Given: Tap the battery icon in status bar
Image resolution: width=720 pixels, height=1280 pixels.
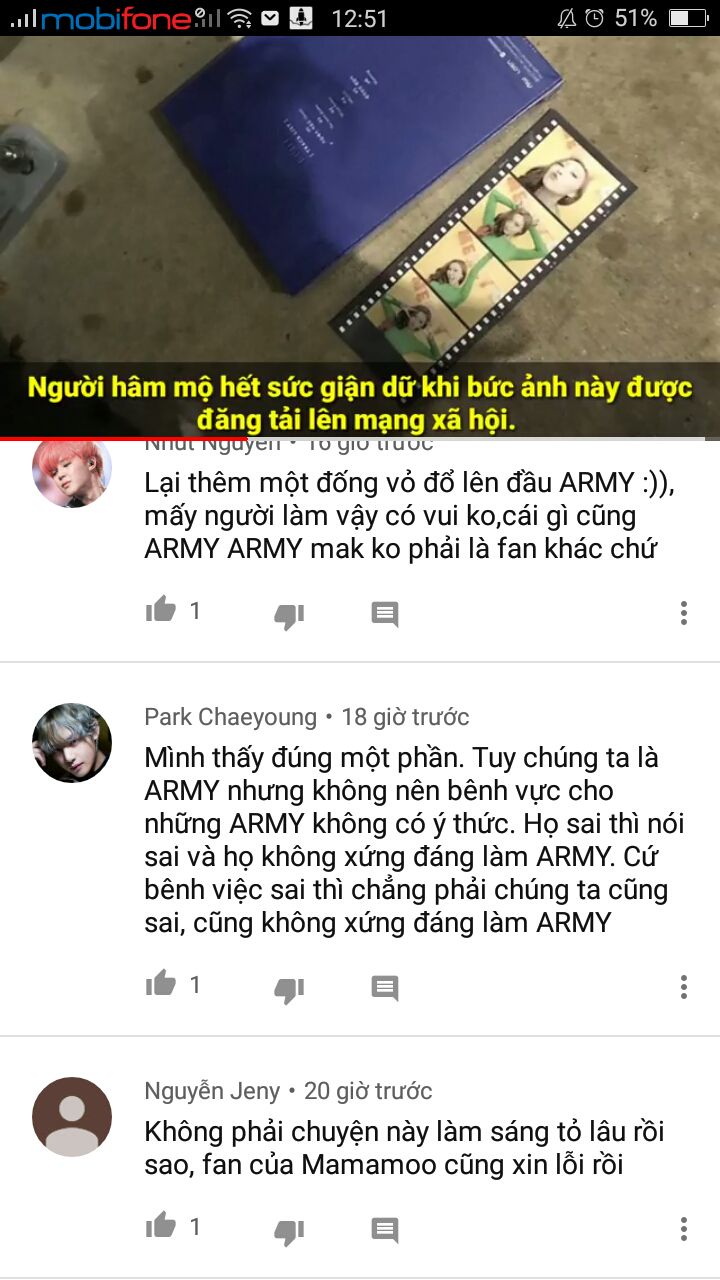Looking at the screenshot, I should coord(688,18).
